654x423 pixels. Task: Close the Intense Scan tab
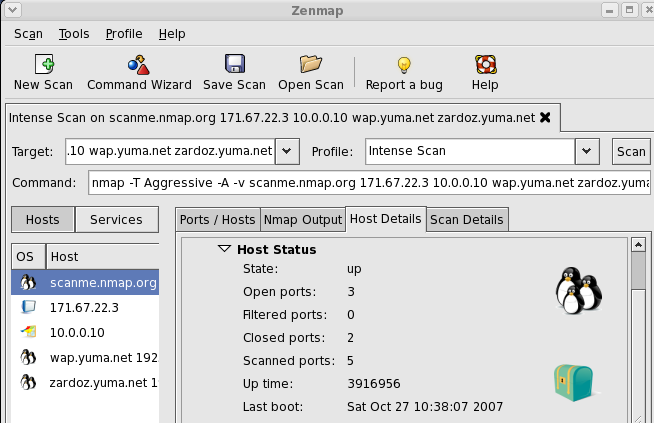point(545,118)
